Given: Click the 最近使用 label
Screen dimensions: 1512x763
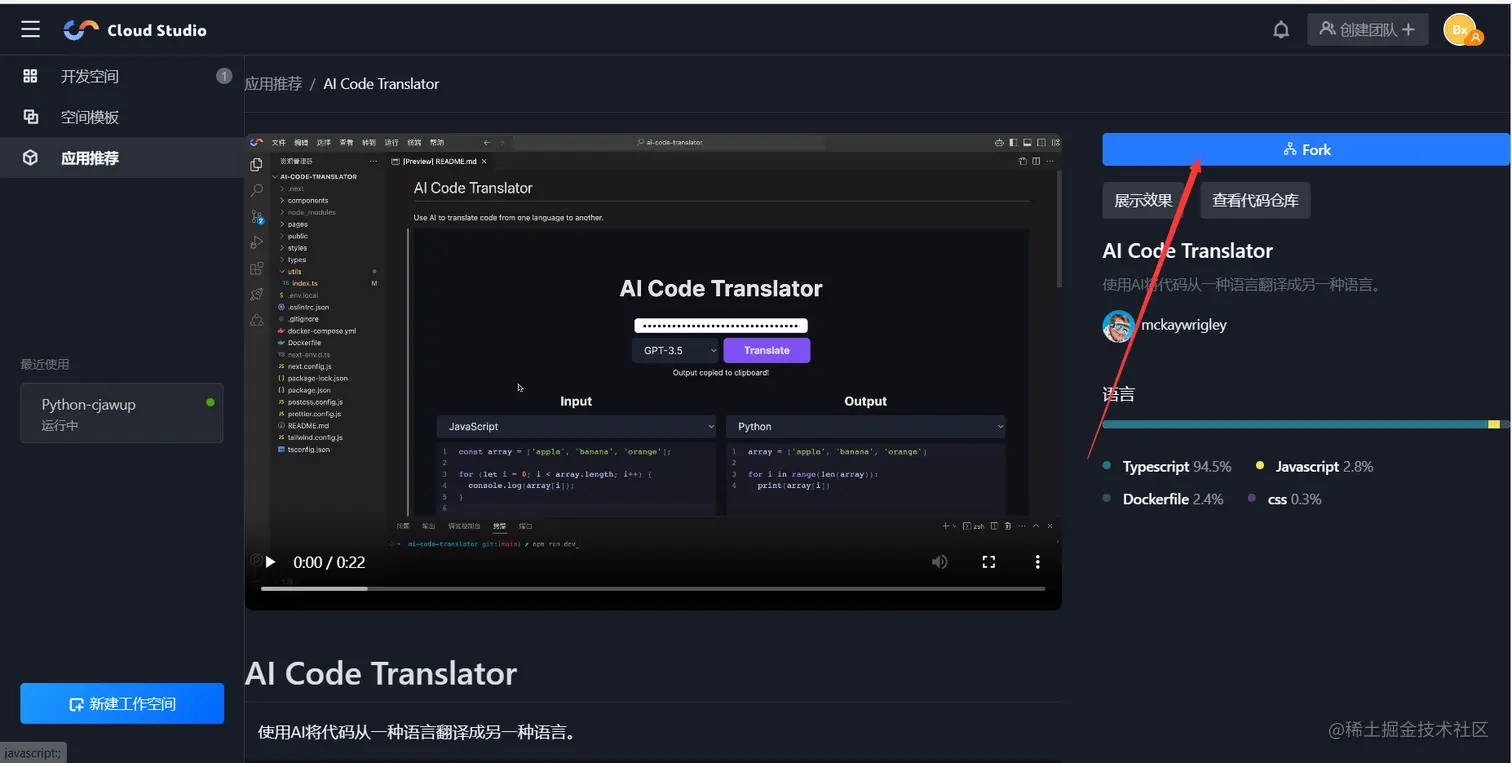Looking at the screenshot, I should [x=45, y=364].
